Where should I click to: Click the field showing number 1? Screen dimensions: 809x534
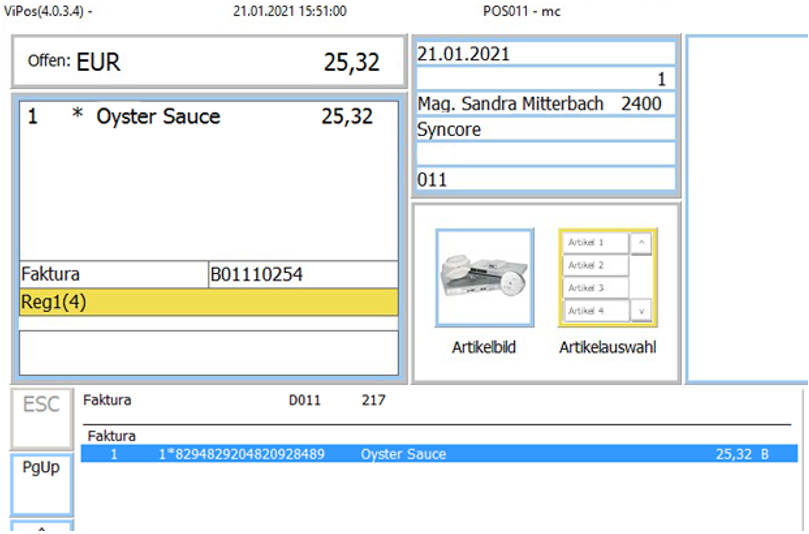pyautogui.click(x=545, y=80)
